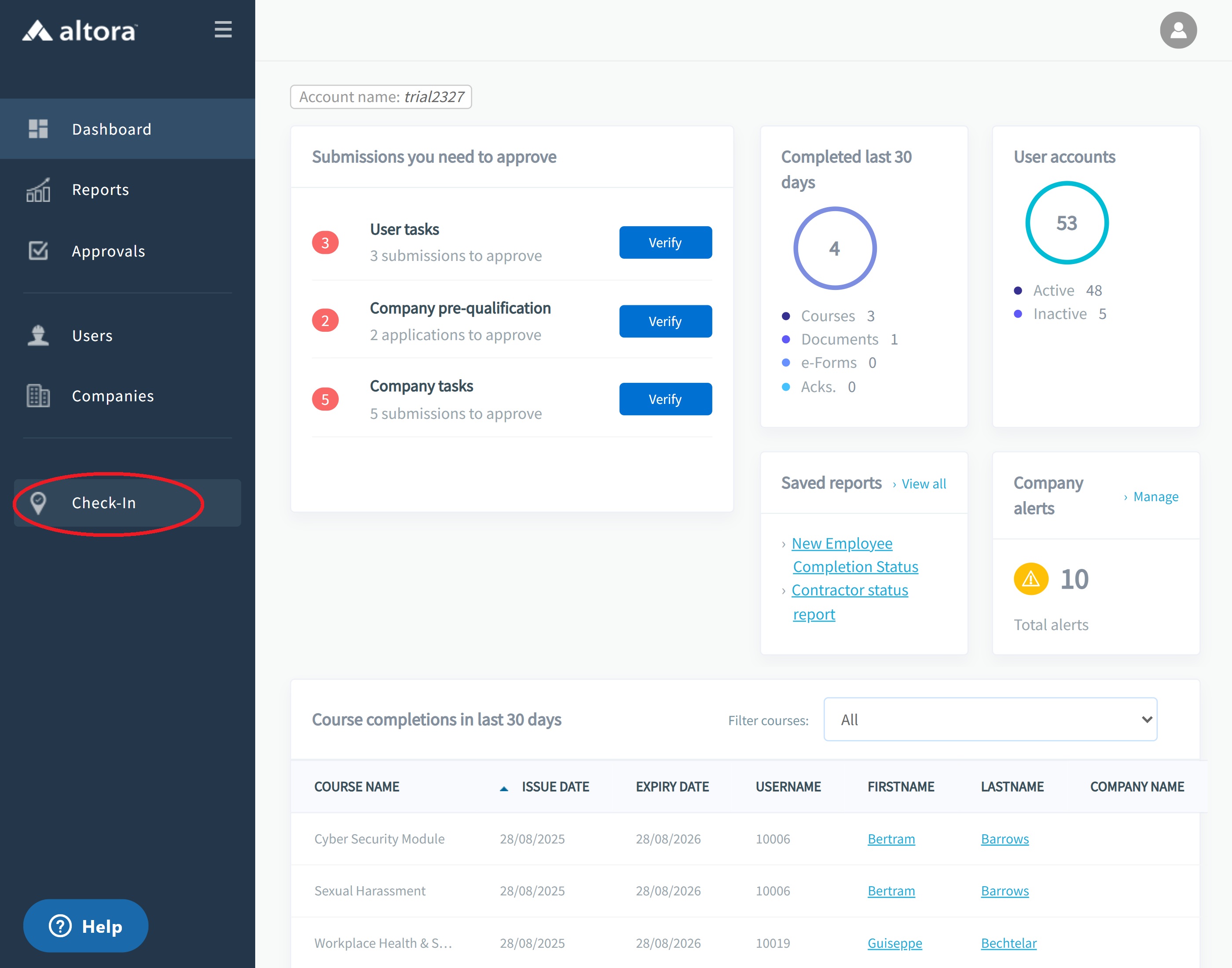The width and height of the screenshot is (1232, 968).
Task: Sort by Lastname column header
Action: tap(1012, 787)
